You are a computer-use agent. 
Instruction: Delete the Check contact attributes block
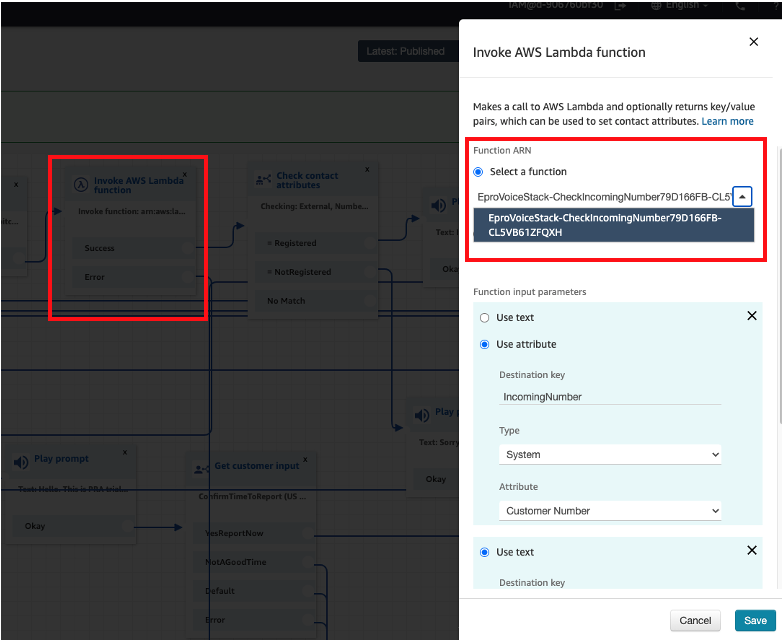coord(367,170)
